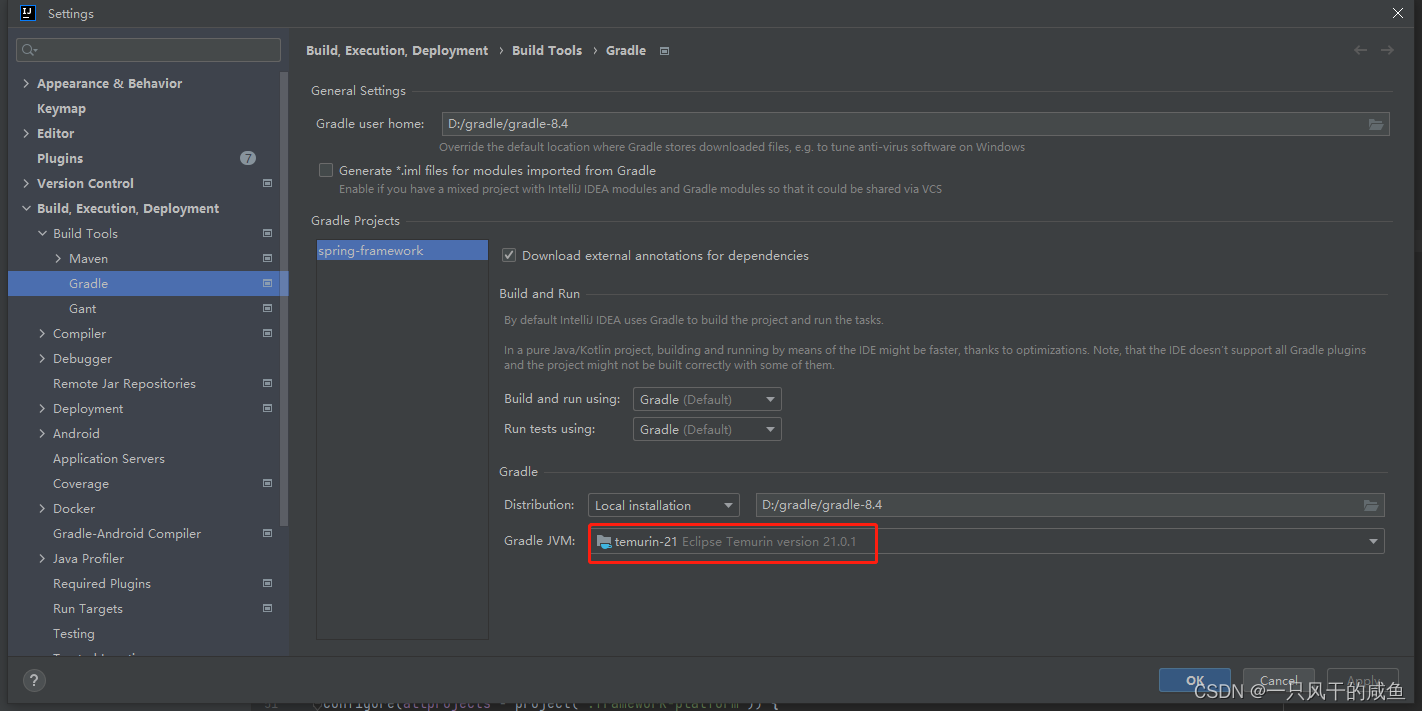Select Gant under Build Tools
Image resolution: width=1422 pixels, height=711 pixels.
[83, 308]
